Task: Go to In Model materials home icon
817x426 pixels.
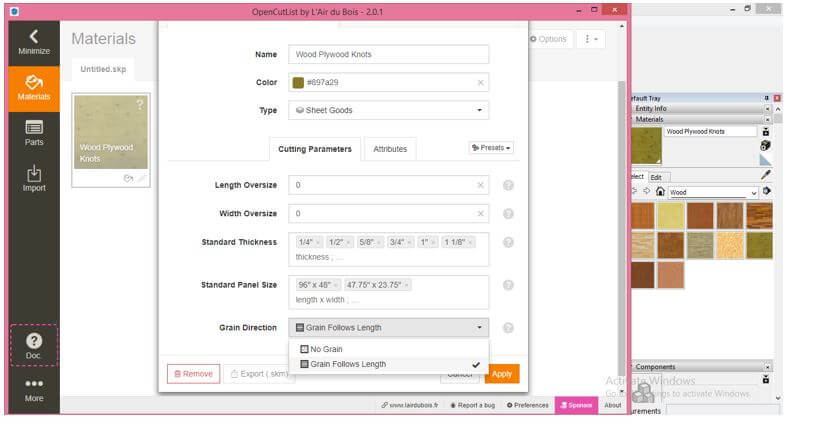Action: click(x=660, y=192)
